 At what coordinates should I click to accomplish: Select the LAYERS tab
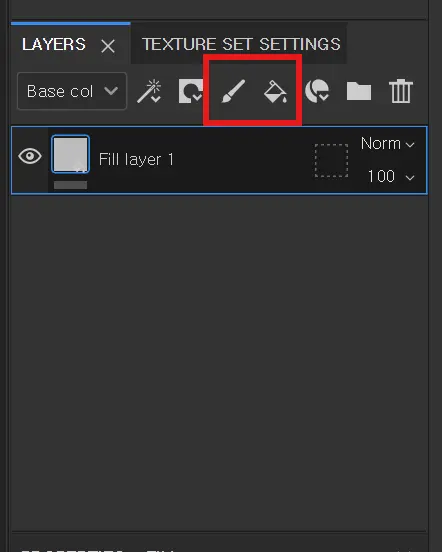point(53,44)
